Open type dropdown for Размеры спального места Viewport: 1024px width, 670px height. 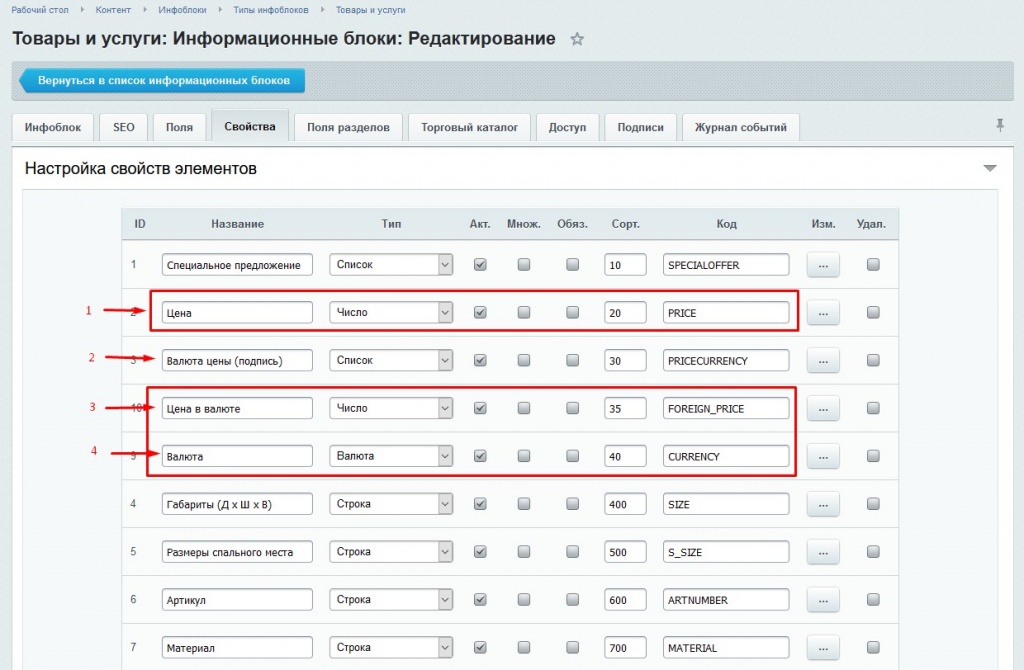(x=391, y=551)
